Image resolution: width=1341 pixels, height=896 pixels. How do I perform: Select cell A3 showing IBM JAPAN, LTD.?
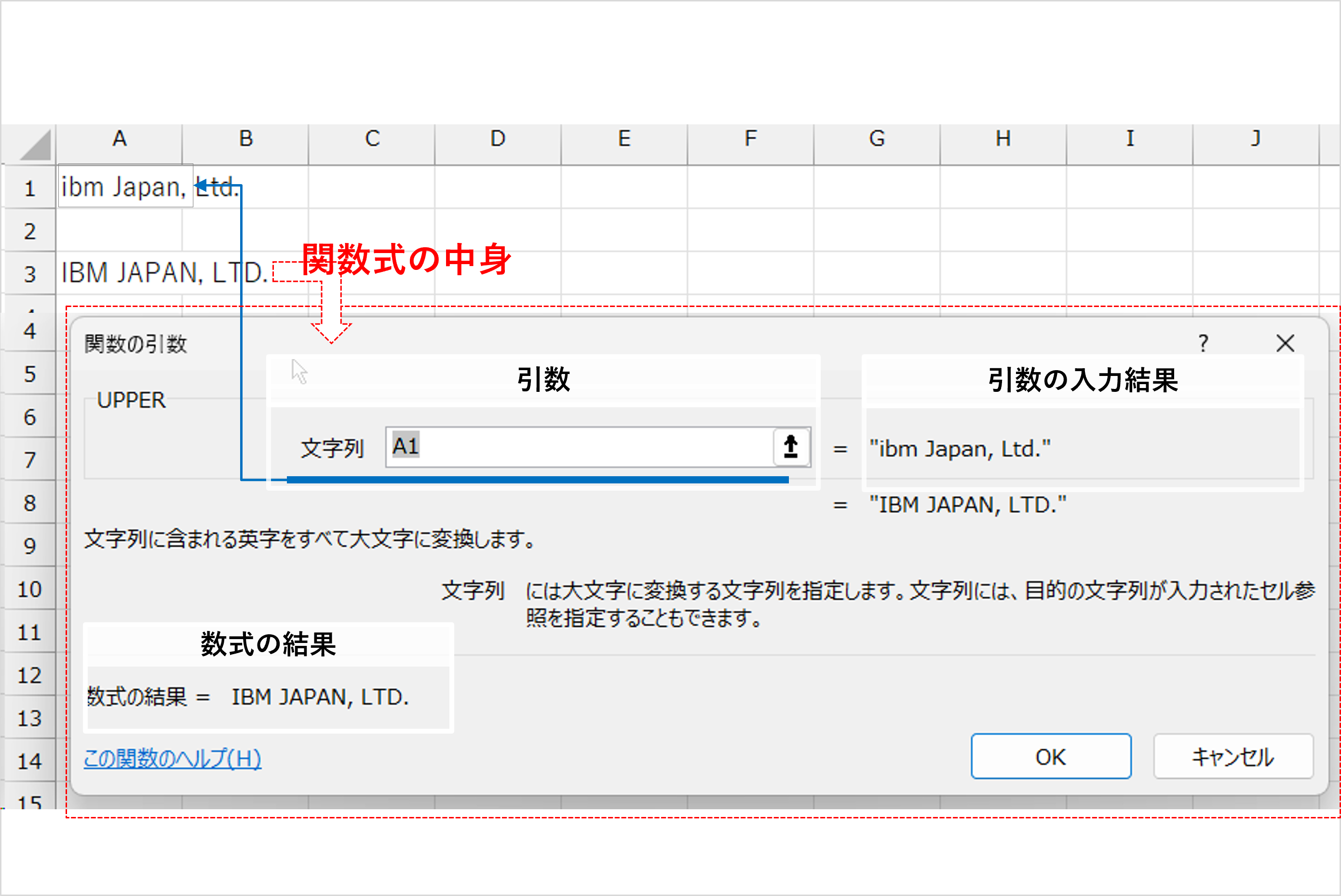tap(120, 273)
